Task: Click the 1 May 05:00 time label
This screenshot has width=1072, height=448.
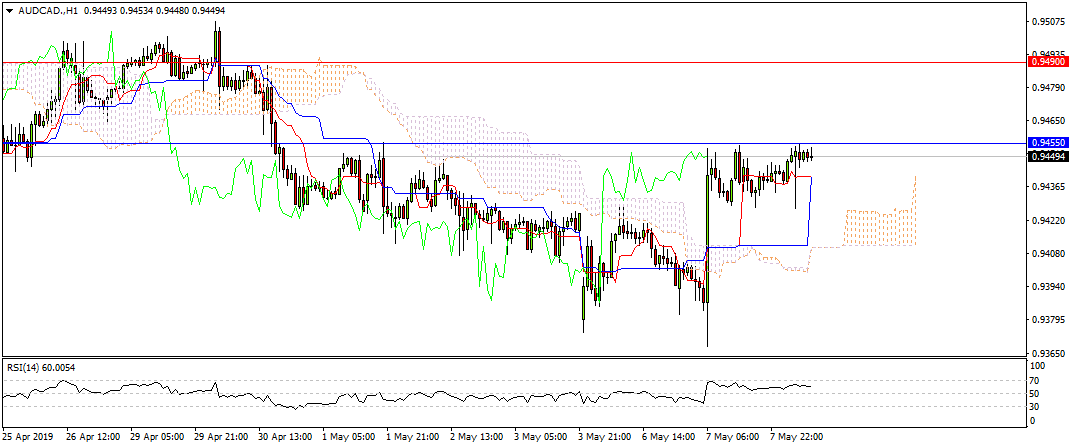Action: tap(348, 436)
